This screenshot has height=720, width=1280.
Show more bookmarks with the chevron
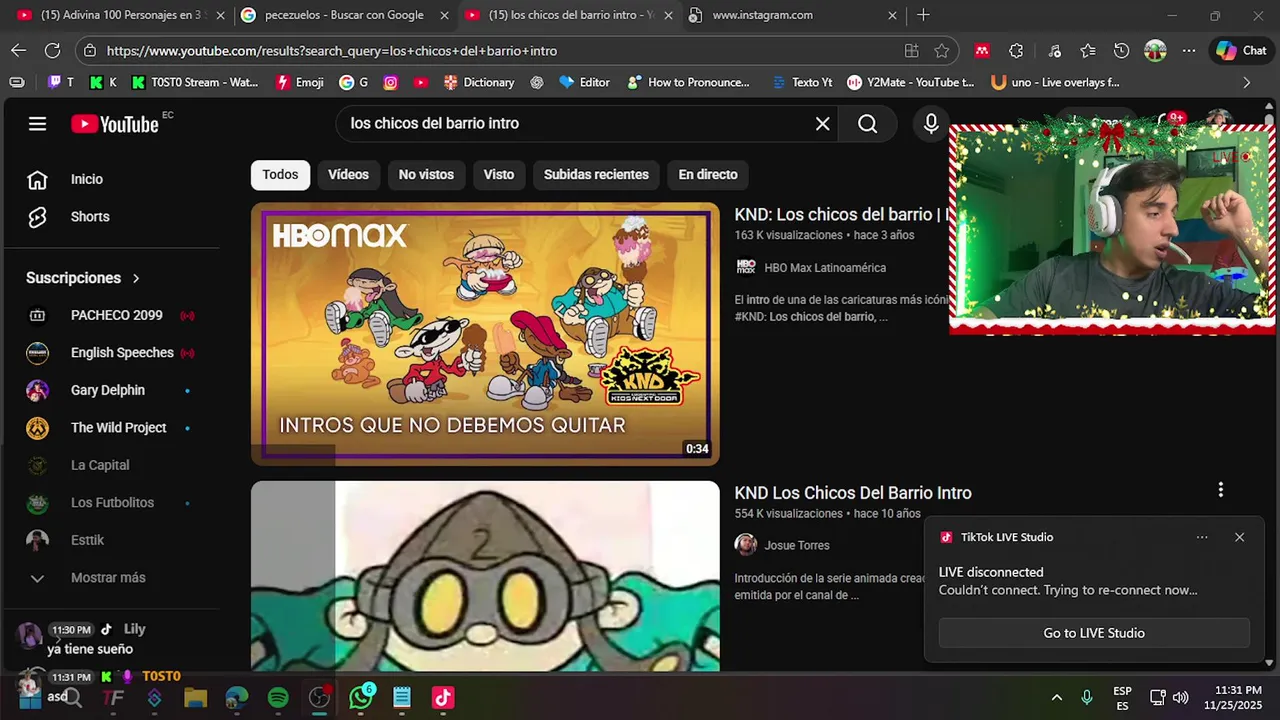(x=1246, y=83)
